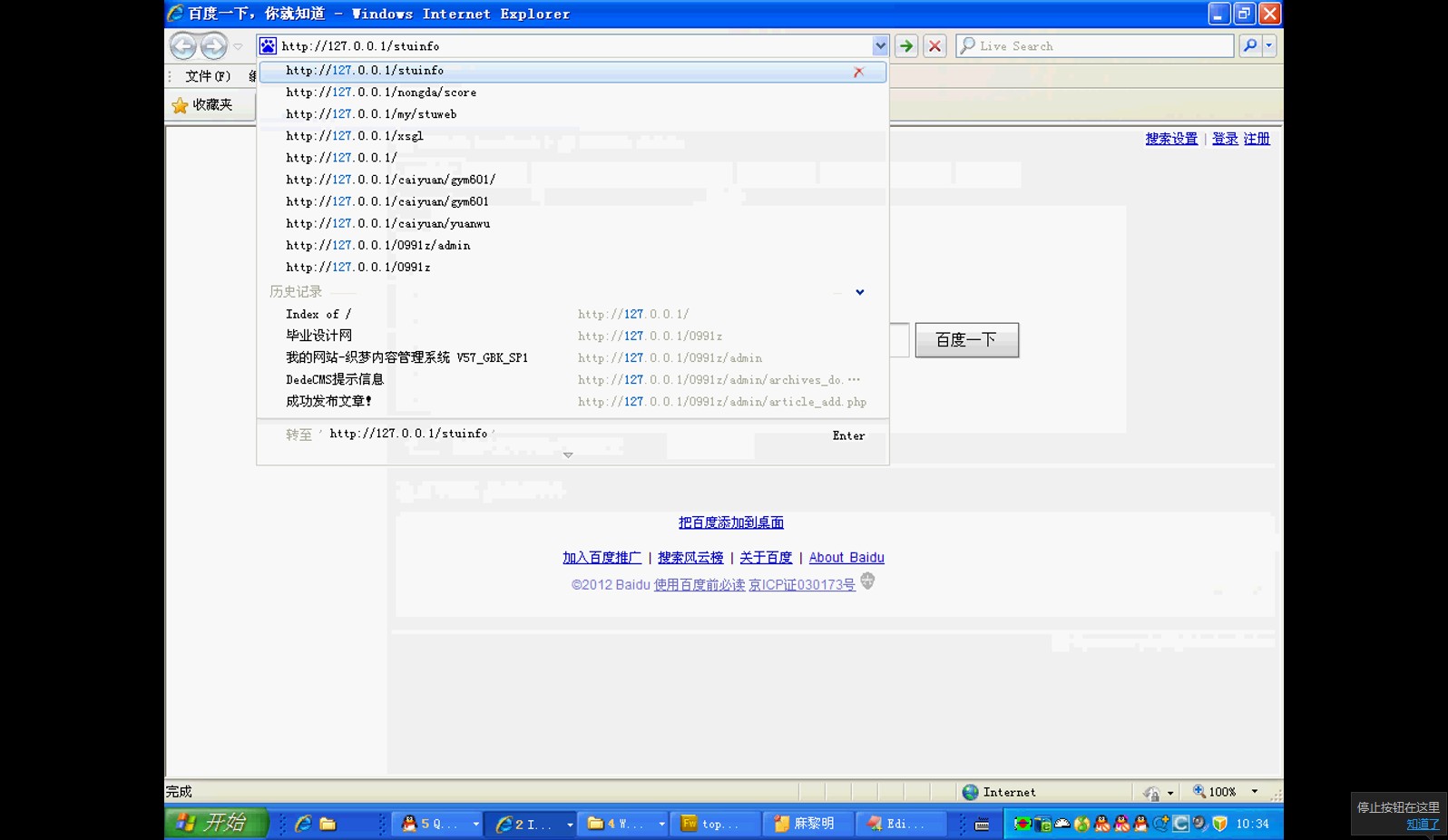Click the 知道了 link in the tooltip
This screenshot has height=840, width=1448.
(1423, 825)
